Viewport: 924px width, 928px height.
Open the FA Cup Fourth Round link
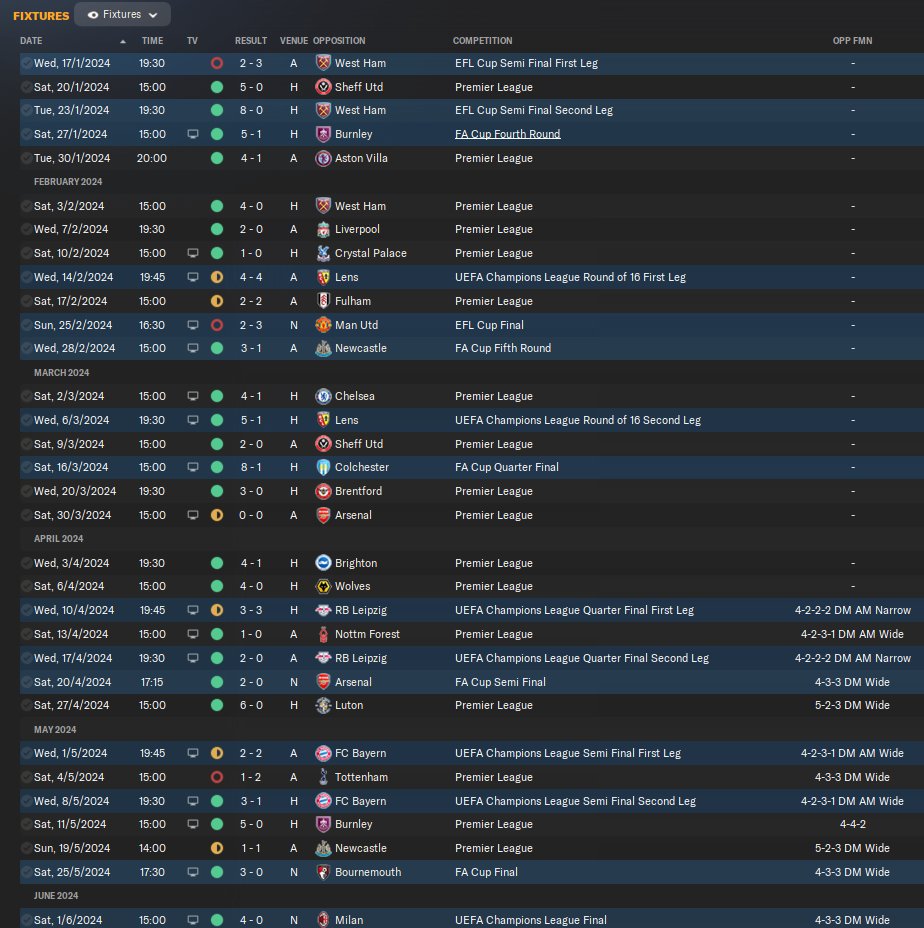click(507, 134)
